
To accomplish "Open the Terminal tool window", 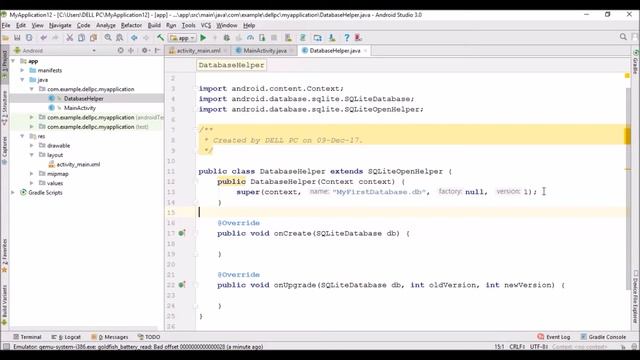I will 27,337.
